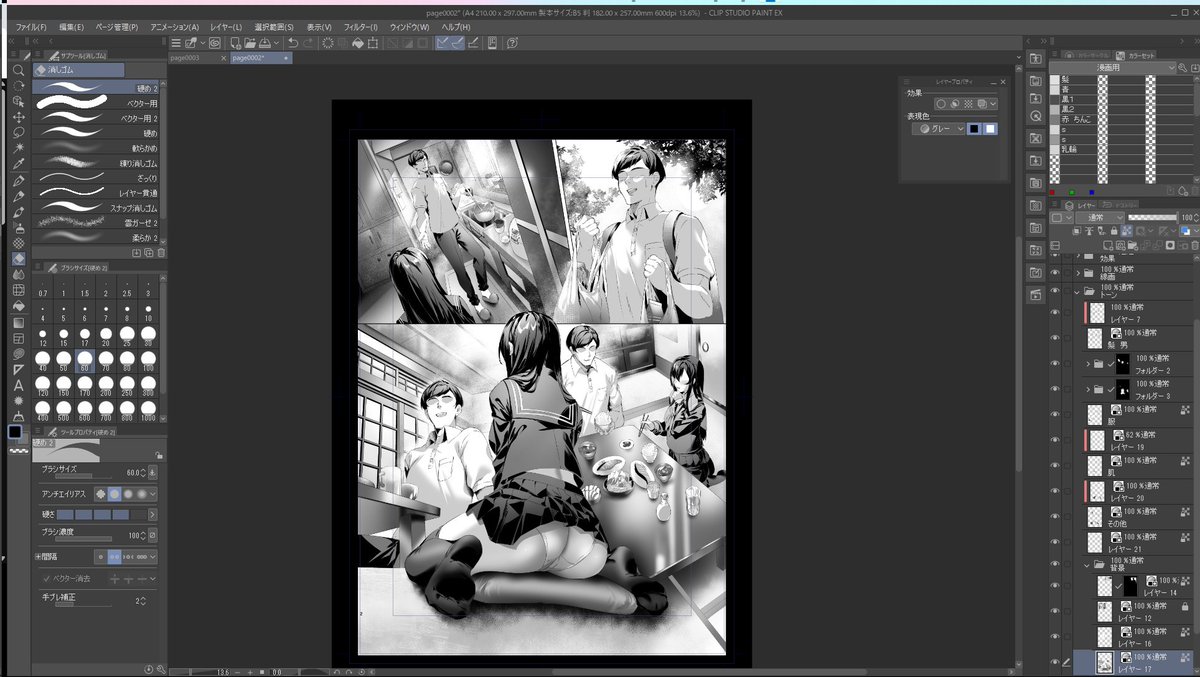Toggle visibility of レイヤー 12
1200x677 pixels.
[x=1054, y=612]
